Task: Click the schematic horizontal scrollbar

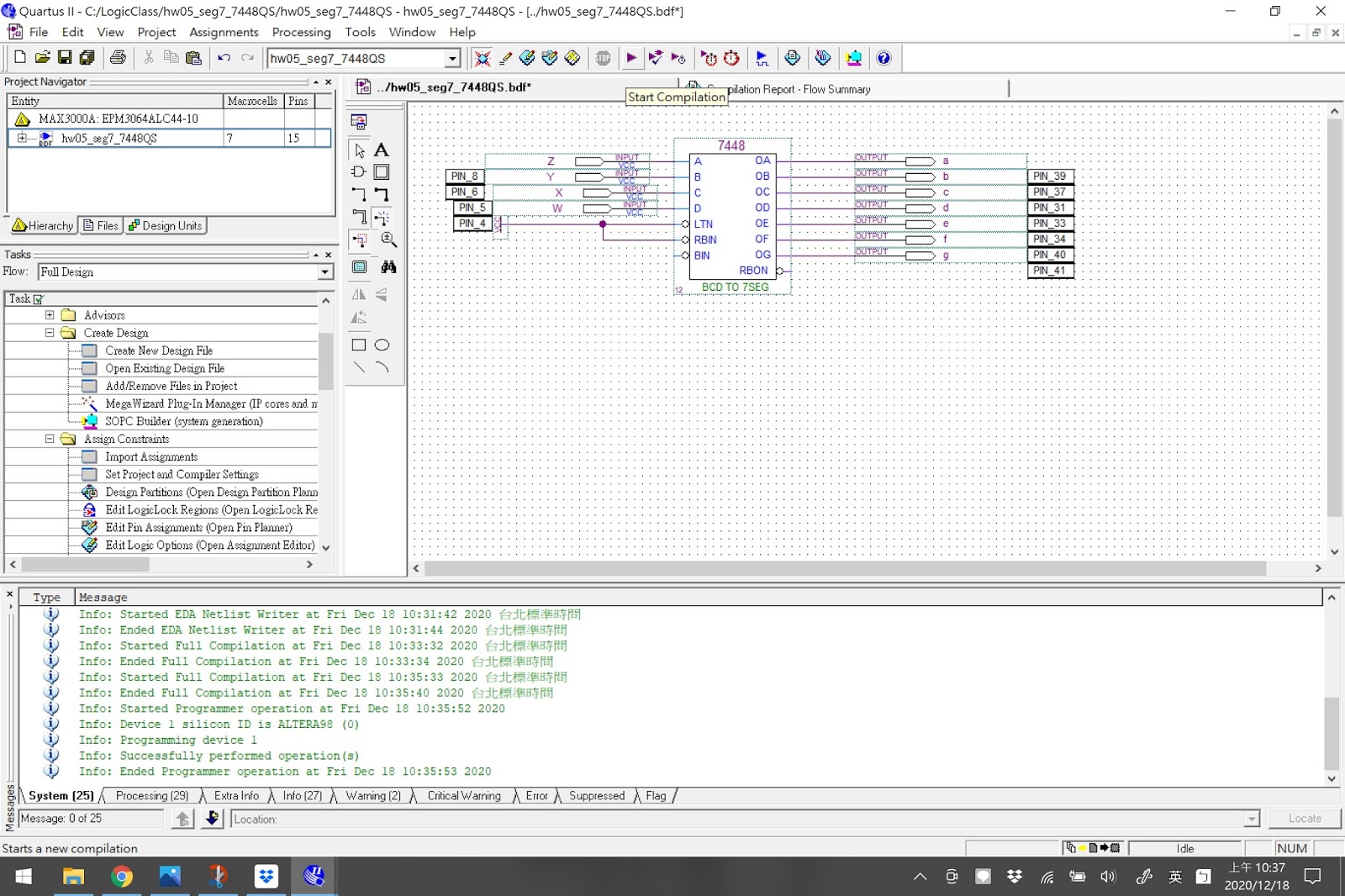Action: pos(845,568)
